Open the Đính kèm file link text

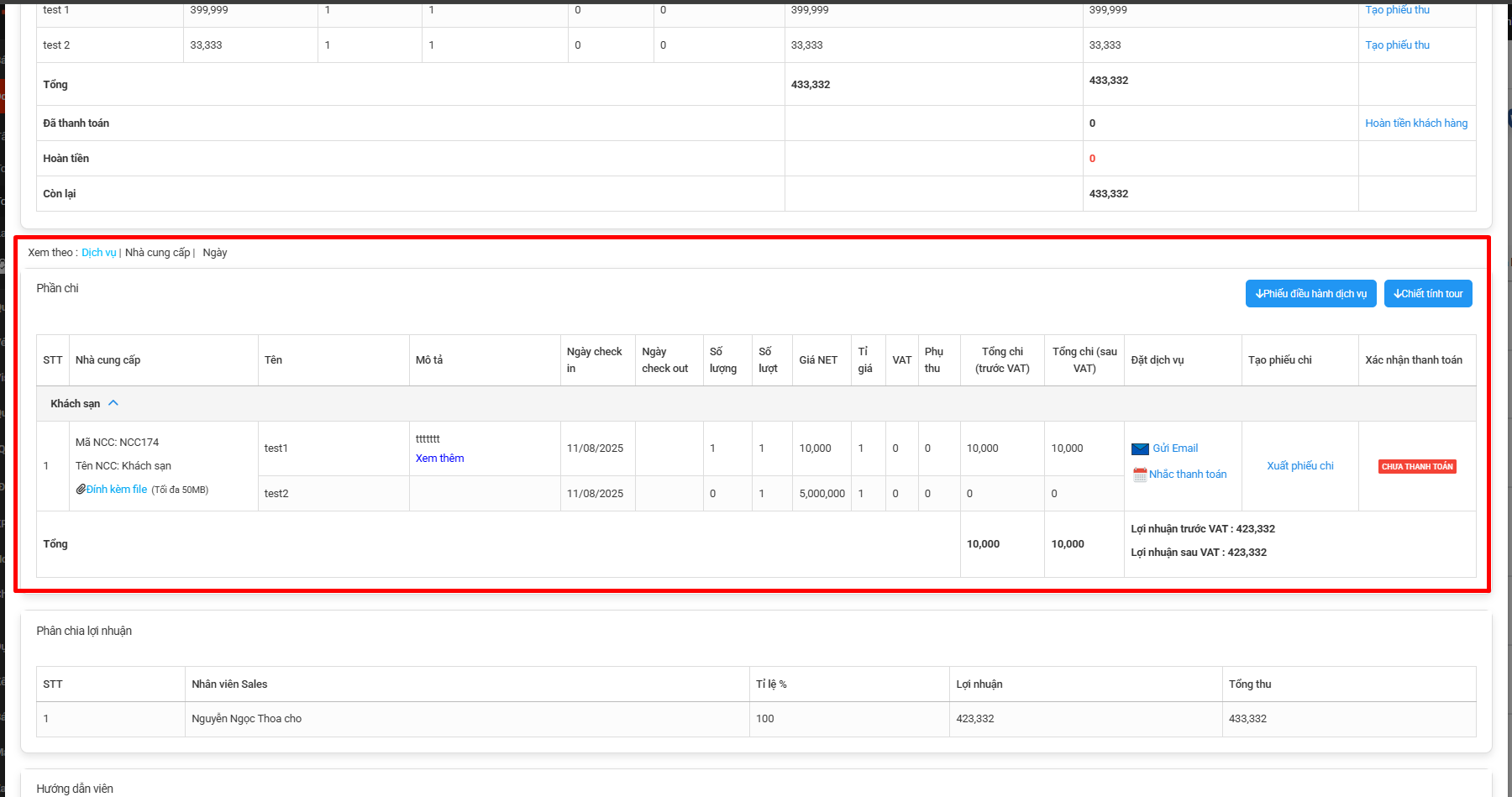[117, 490]
